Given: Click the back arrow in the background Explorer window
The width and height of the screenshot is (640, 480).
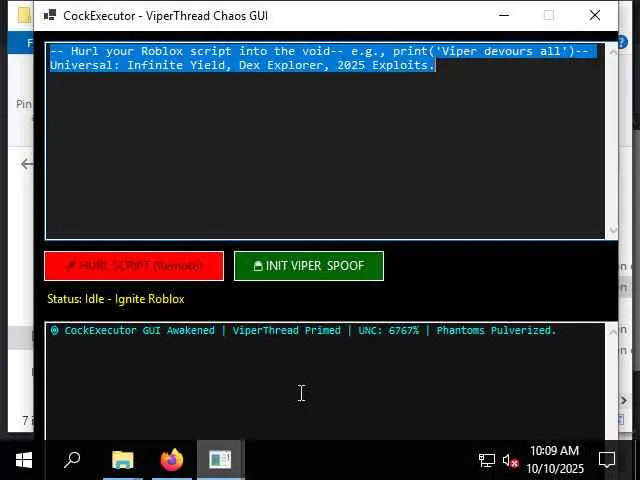Looking at the screenshot, I should tap(27, 164).
